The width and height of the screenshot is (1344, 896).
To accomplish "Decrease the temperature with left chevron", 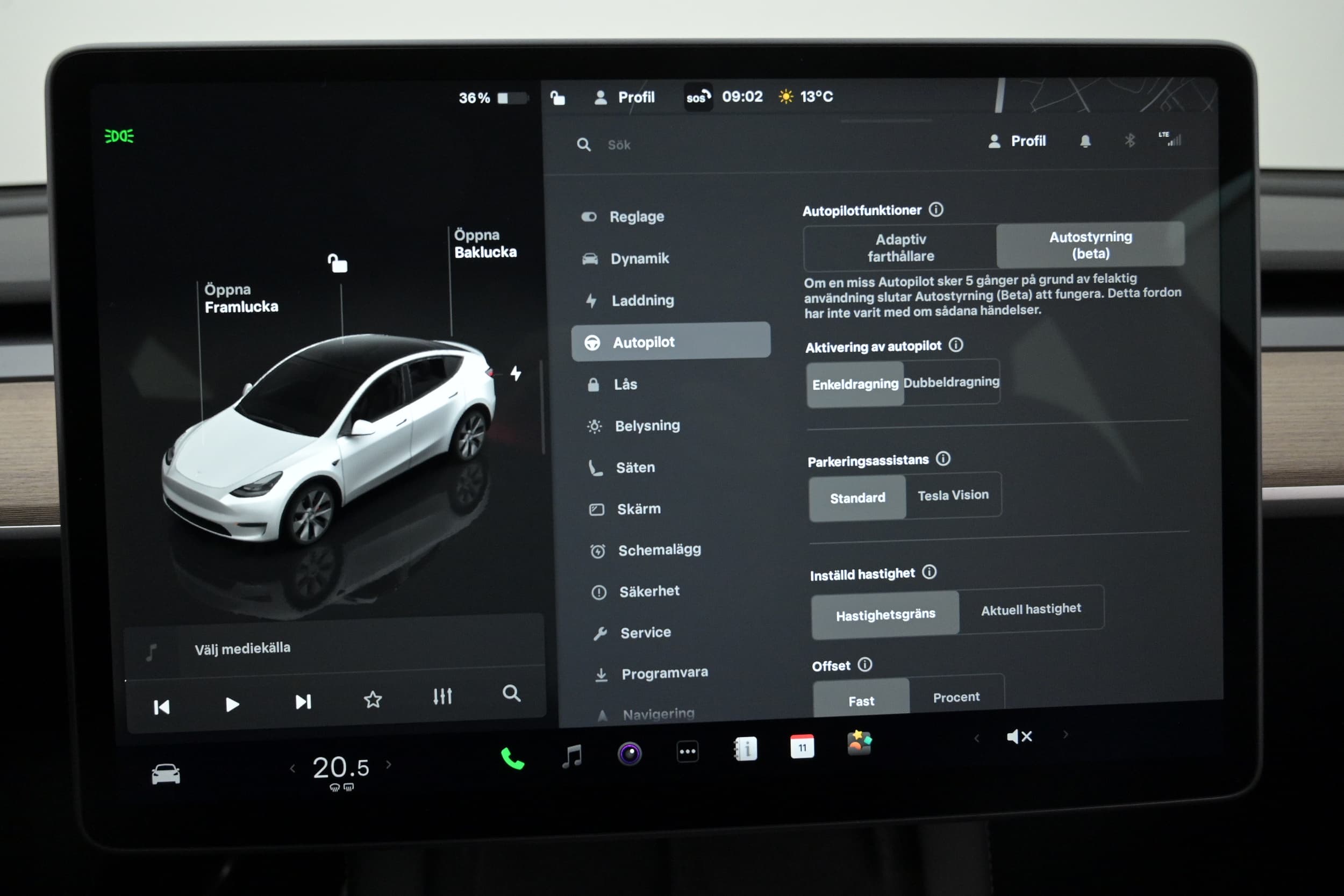I will pos(292,769).
